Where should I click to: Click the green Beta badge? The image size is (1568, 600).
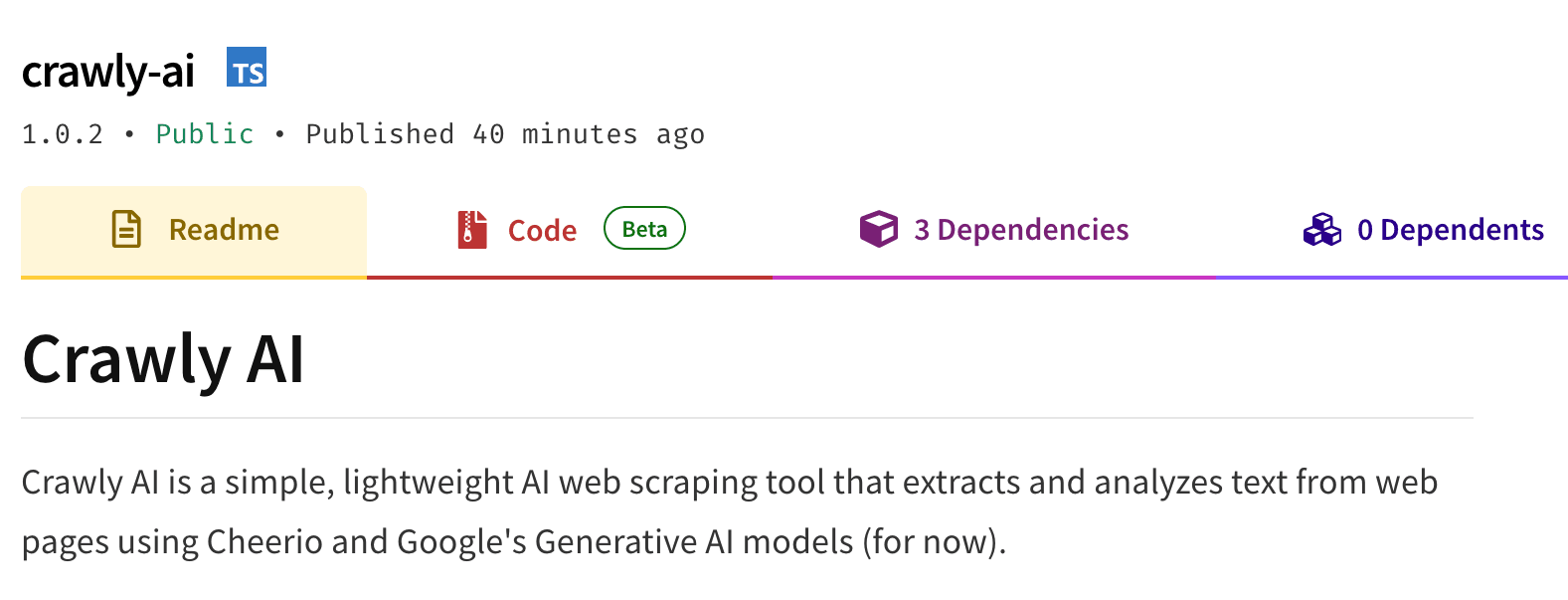tap(644, 228)
